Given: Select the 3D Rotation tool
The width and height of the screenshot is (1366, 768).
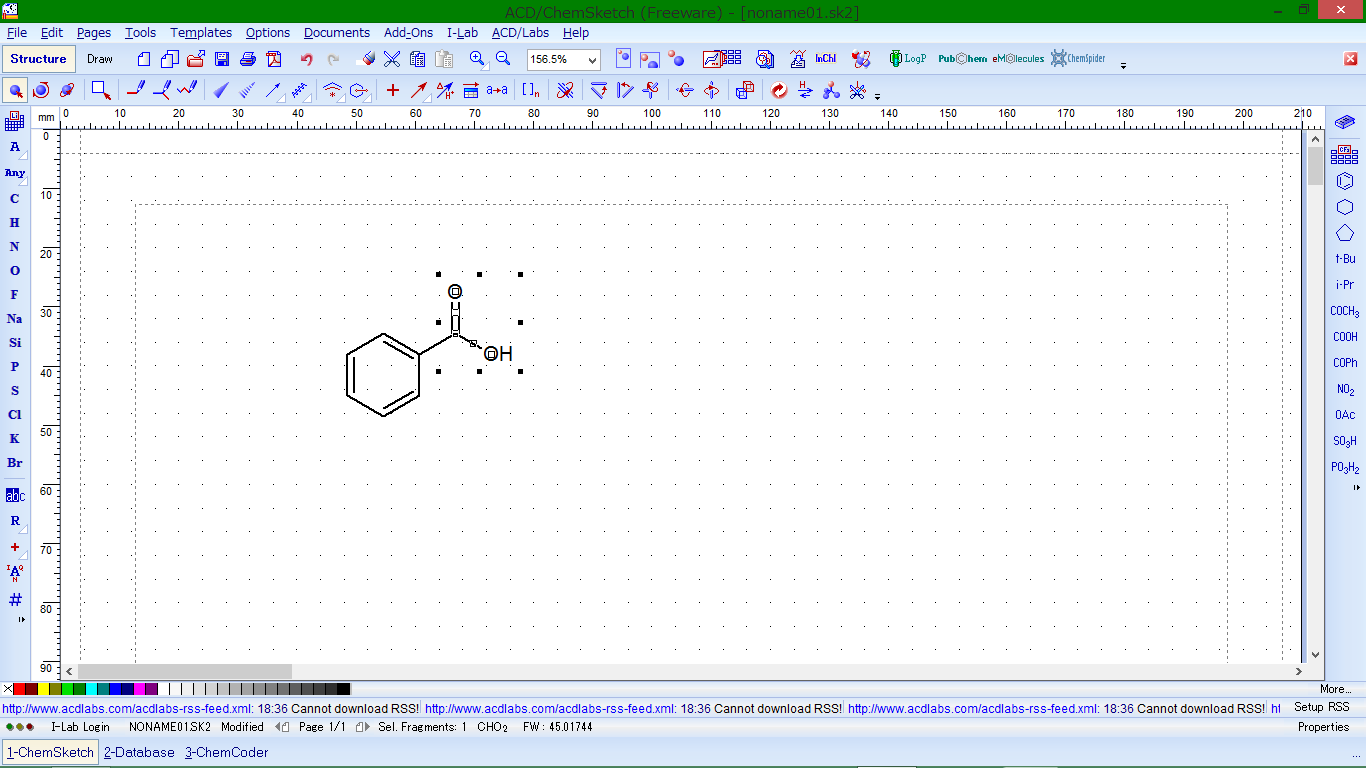Looking at the screenshot, I should 67,90.
